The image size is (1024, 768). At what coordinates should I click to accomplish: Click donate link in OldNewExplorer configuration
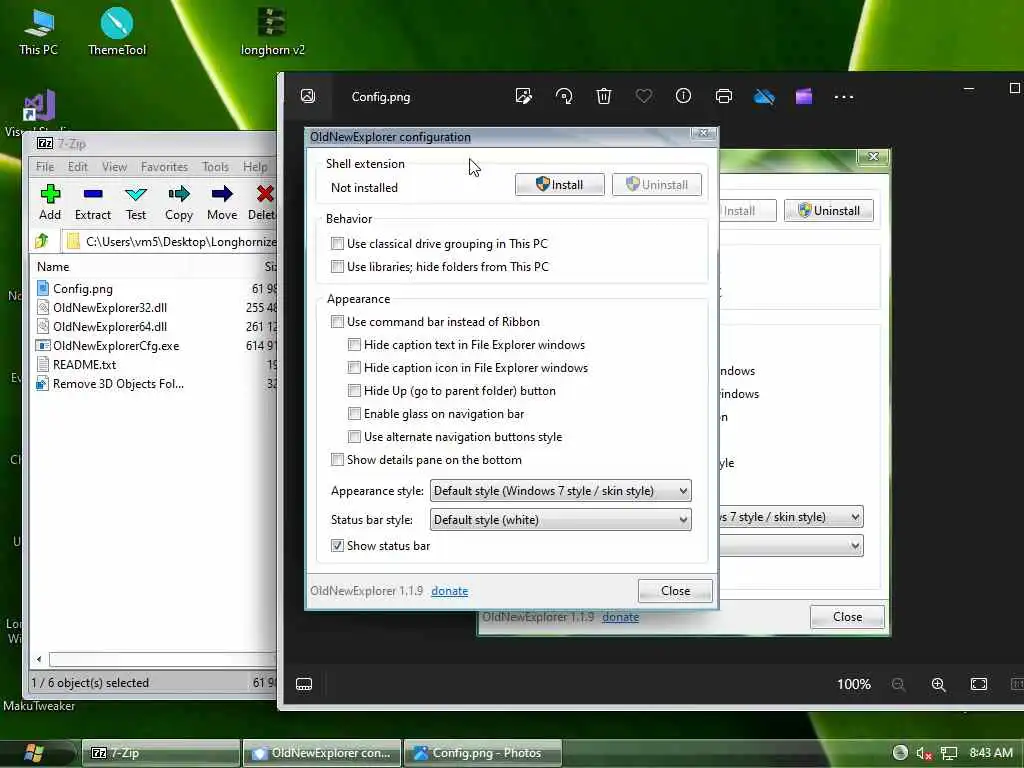coord(449,590)
